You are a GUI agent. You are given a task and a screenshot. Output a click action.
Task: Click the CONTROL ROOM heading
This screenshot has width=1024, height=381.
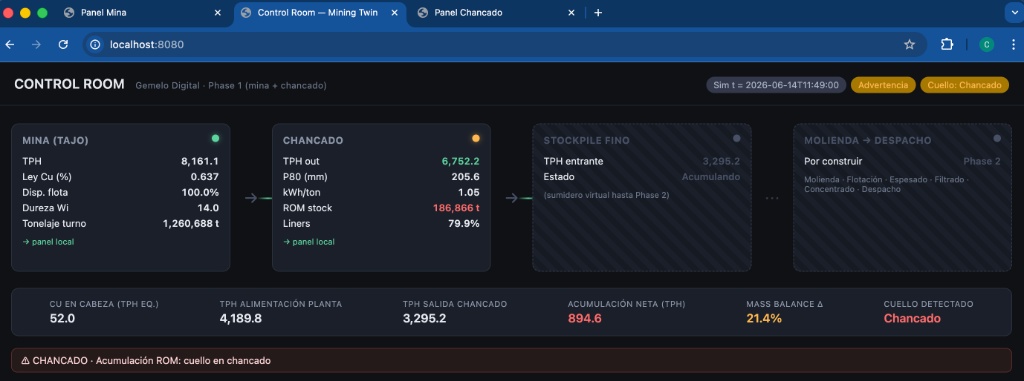(x=69, y=84)
